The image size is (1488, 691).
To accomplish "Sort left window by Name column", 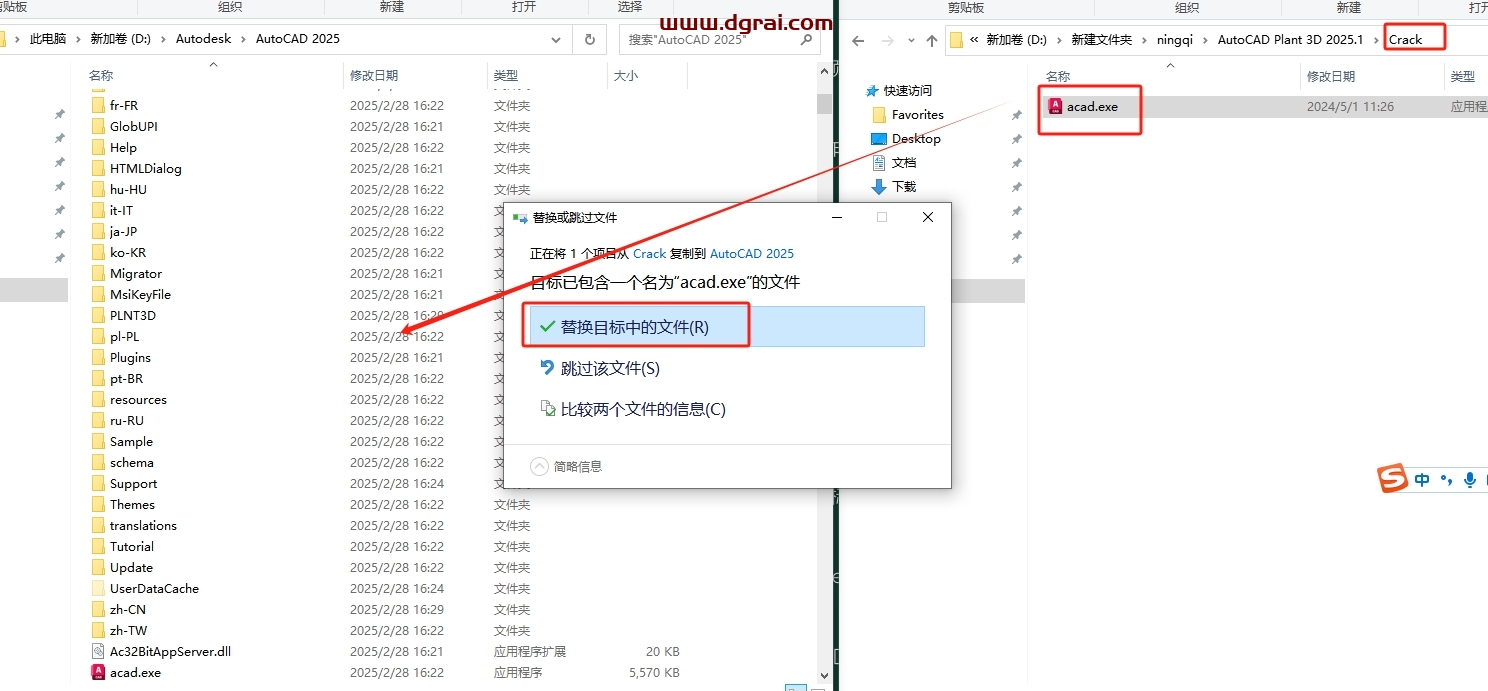I will [101, 75].
